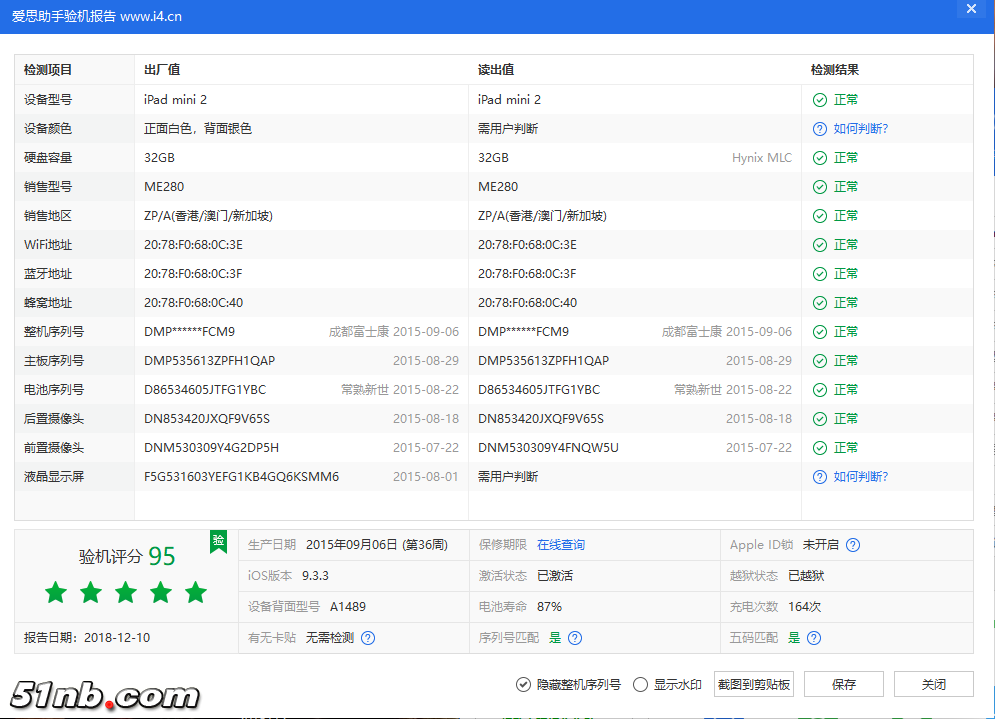This screenshot has height=719, width=995.
Task: Open 如何判断 link for 液晶显示屏
Action: (x=861, y=477)
